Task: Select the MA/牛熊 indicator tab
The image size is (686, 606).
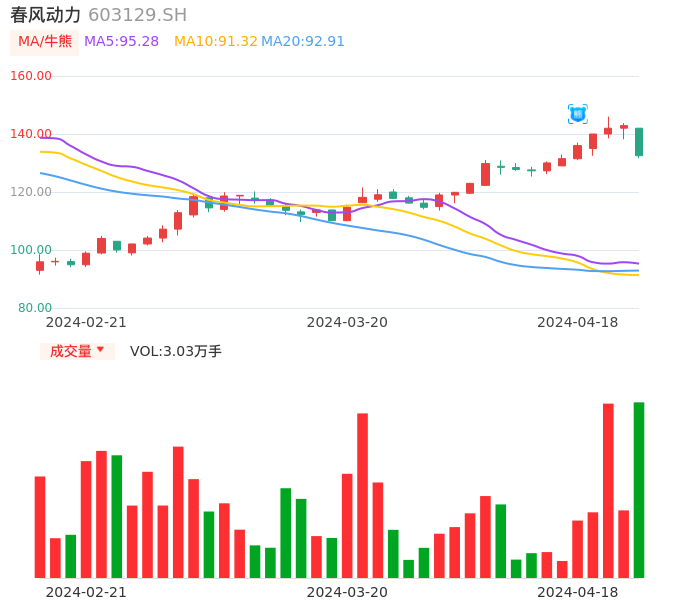Action: click(x=45, y=42)
